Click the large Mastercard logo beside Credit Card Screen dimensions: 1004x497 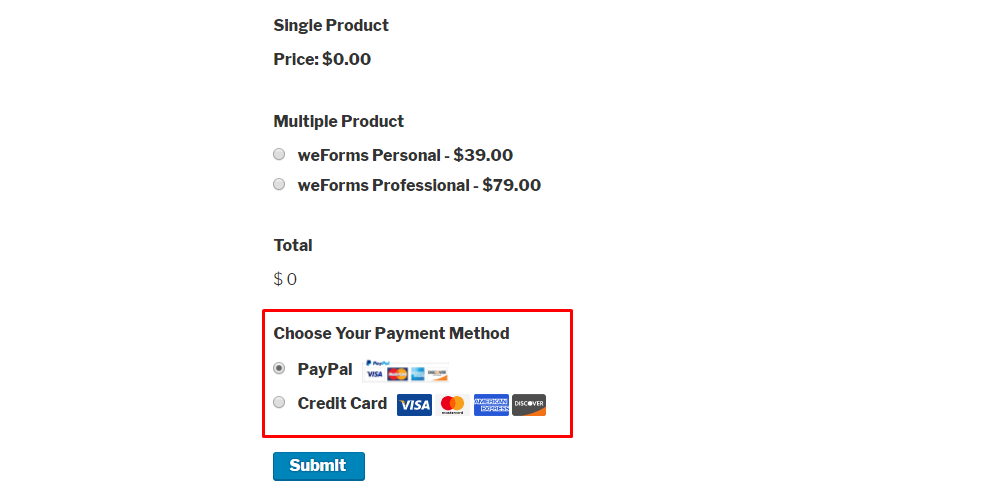point(453,405)
